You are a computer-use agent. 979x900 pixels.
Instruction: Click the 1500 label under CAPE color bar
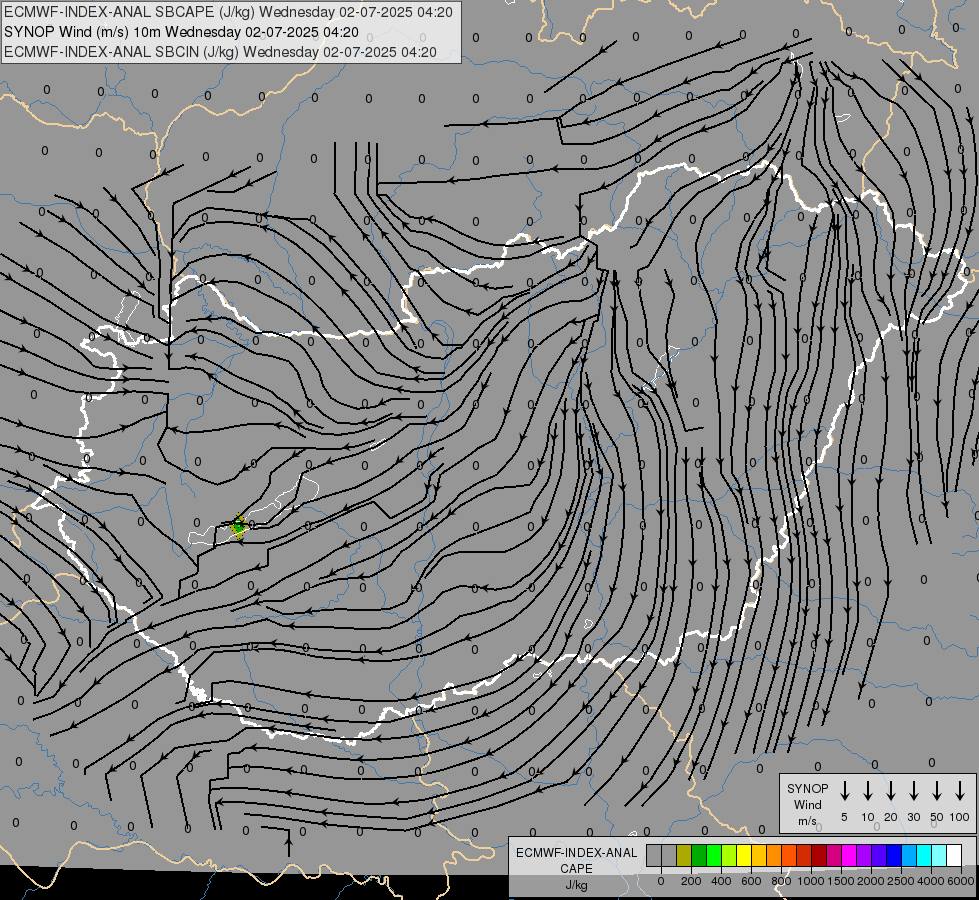841,881
